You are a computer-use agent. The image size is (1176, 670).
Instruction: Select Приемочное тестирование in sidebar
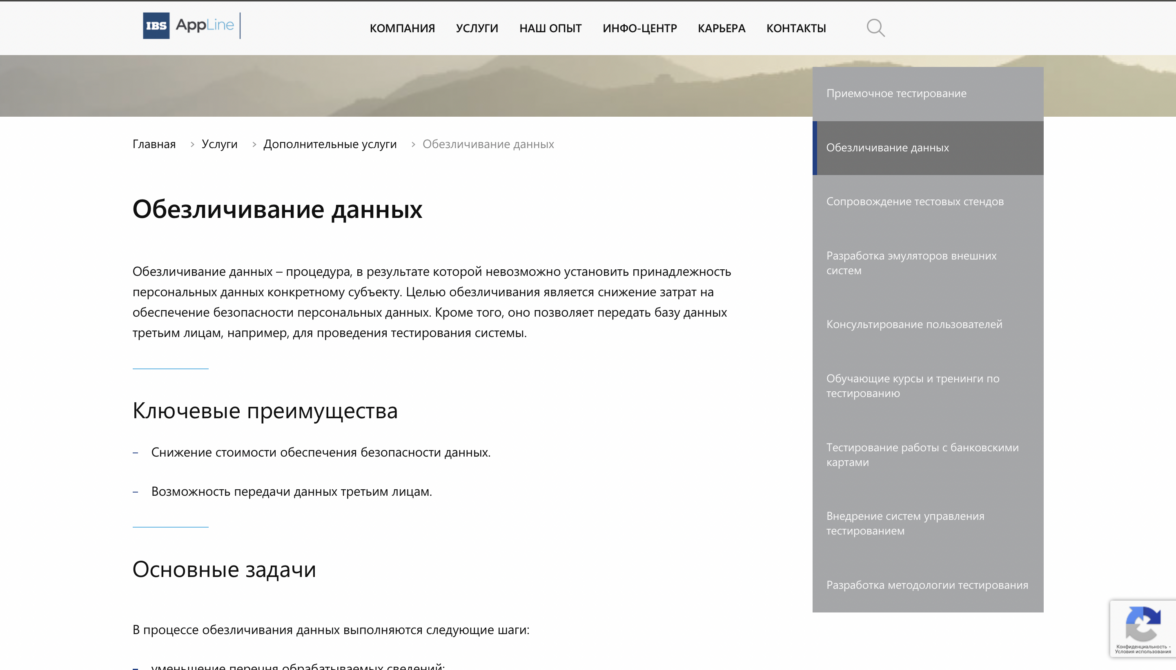(x=928, y=94)
